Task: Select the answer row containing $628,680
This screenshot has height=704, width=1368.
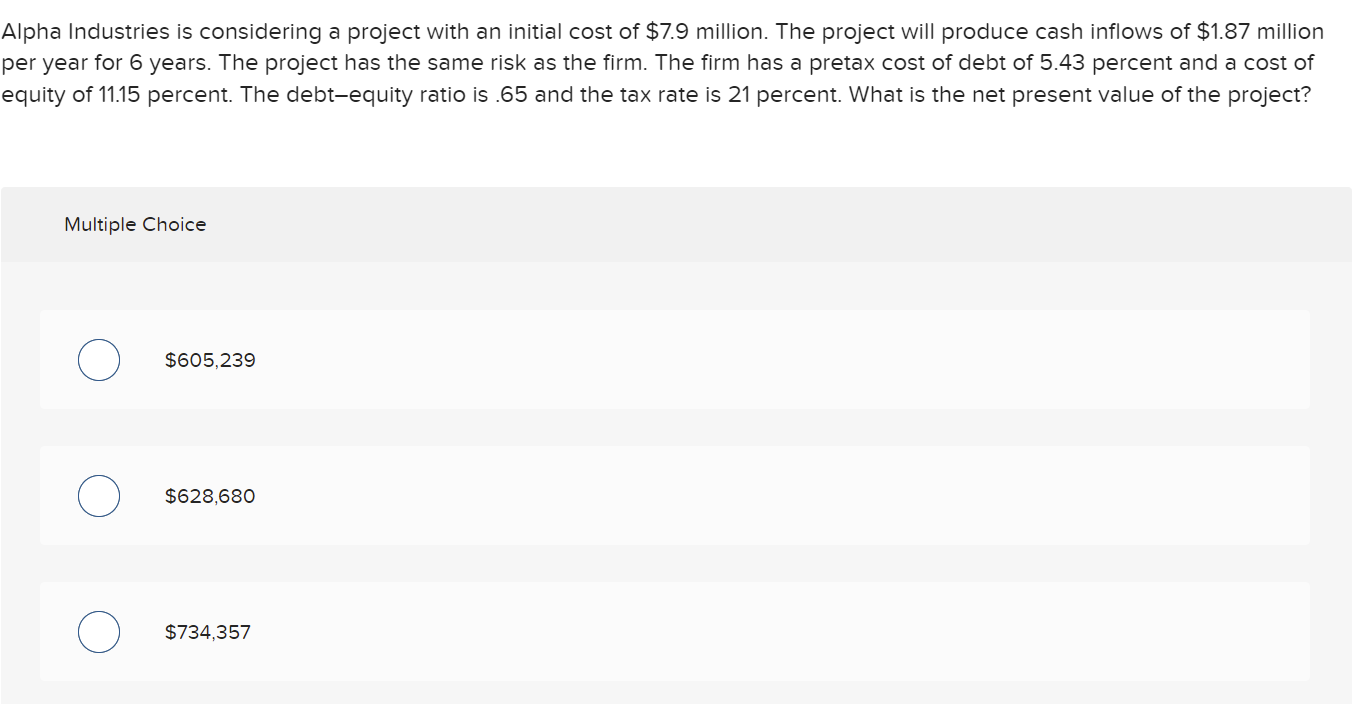Action: (x=675, y=495)
